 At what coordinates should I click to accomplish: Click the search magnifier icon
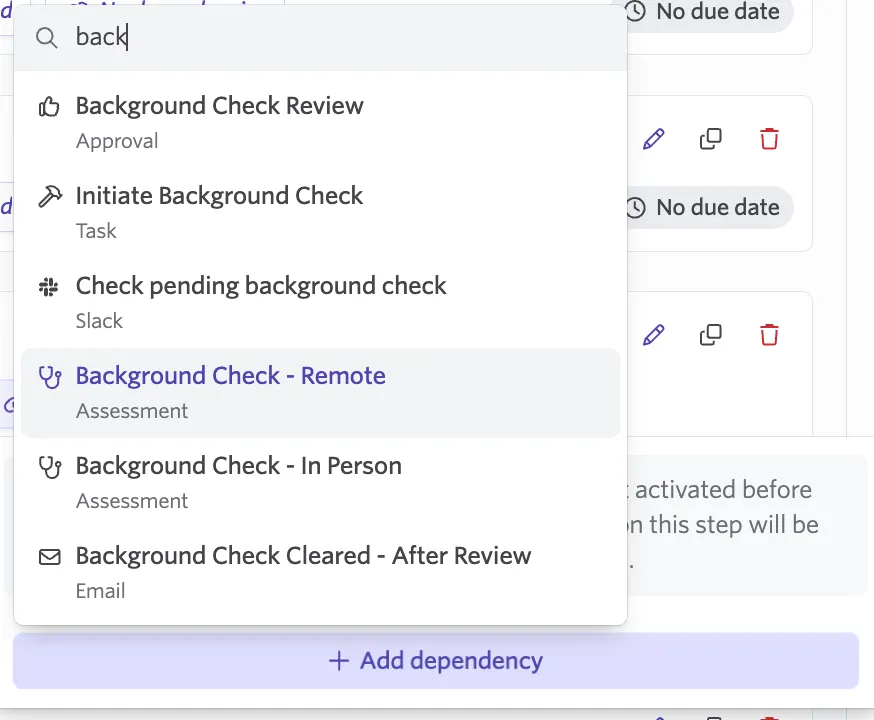click(x=46, y=38)
